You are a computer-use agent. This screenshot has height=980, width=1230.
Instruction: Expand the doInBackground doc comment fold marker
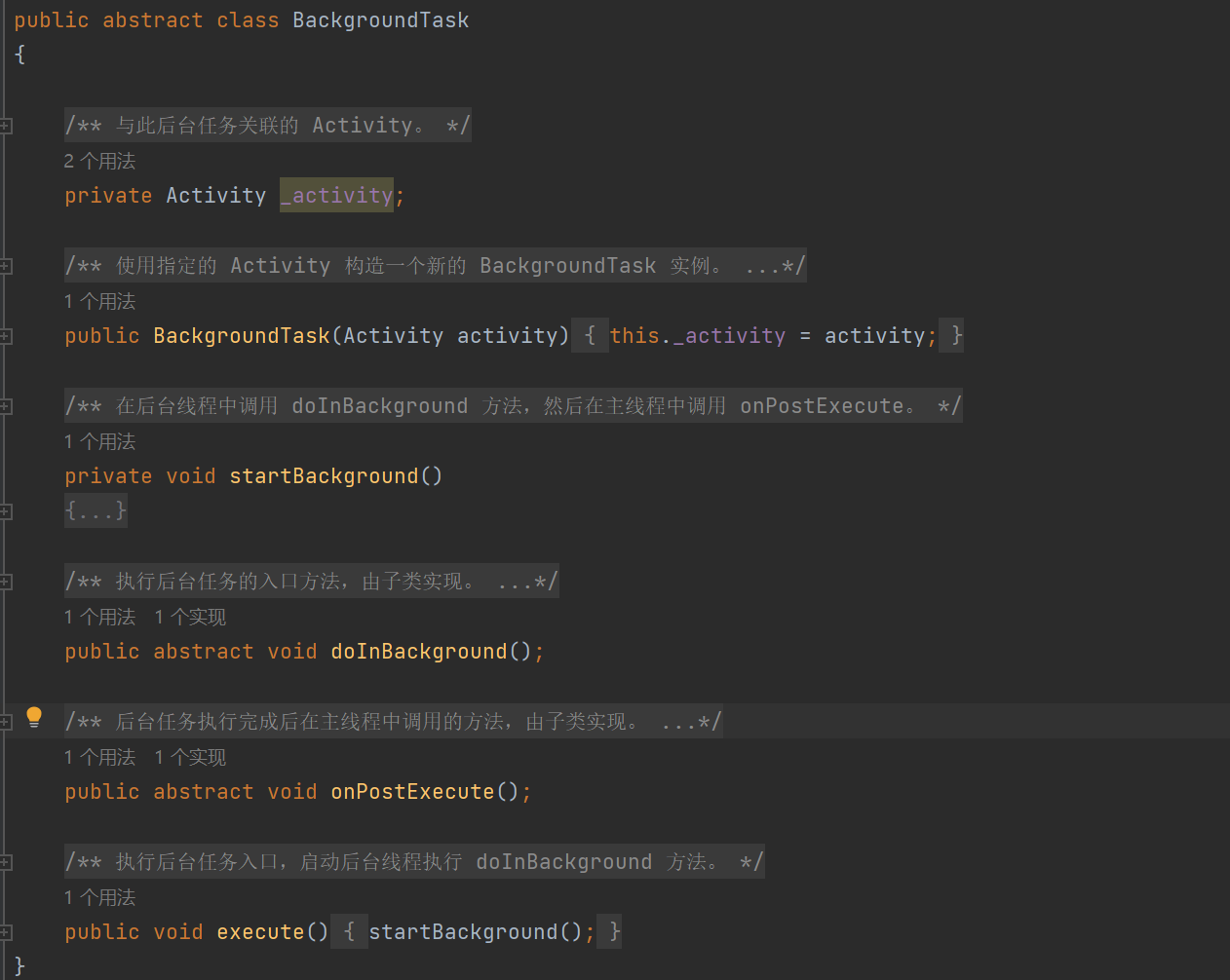pos(6,582)
